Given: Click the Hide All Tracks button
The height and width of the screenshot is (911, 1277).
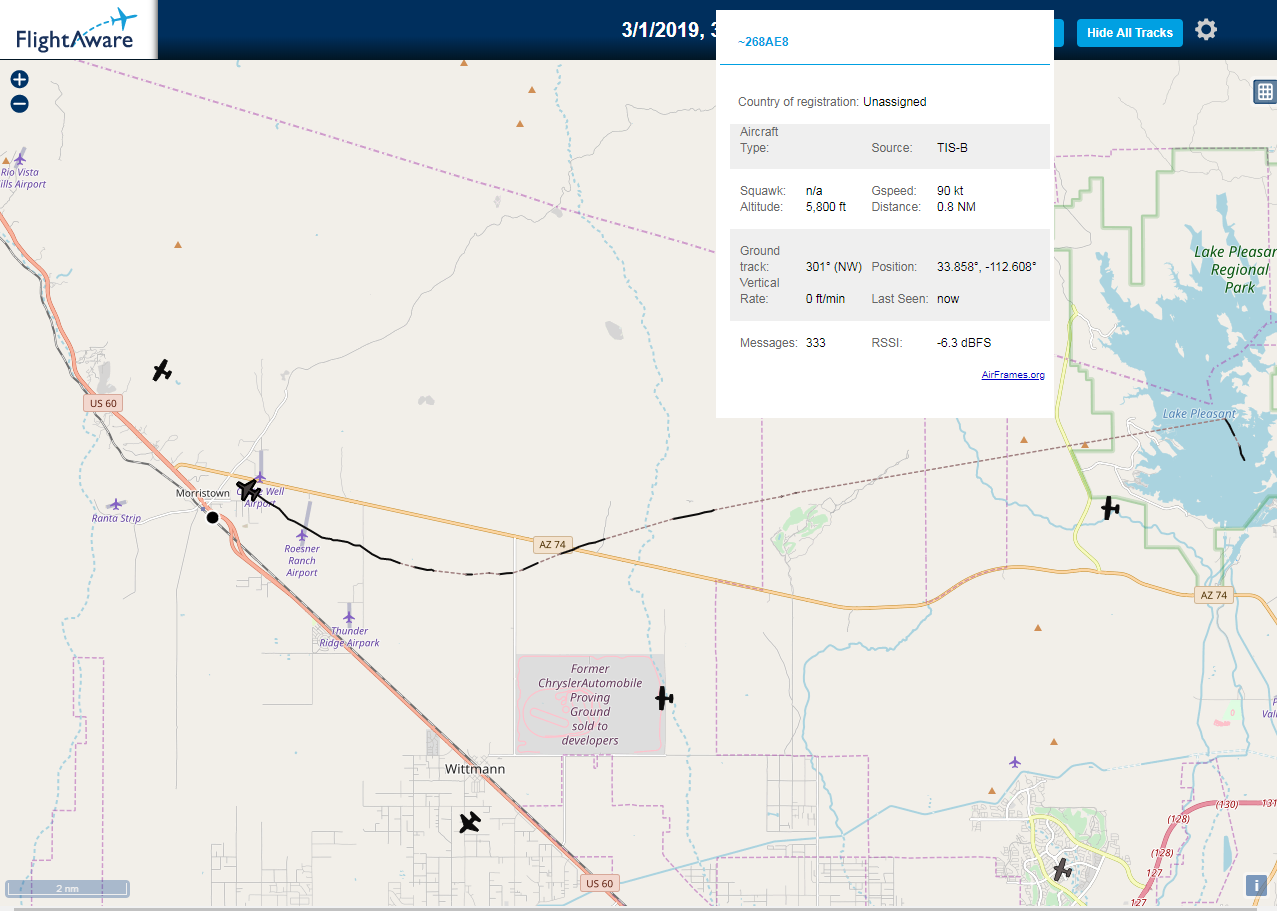Looking at the screenshot, I should tap(1130, 33).
